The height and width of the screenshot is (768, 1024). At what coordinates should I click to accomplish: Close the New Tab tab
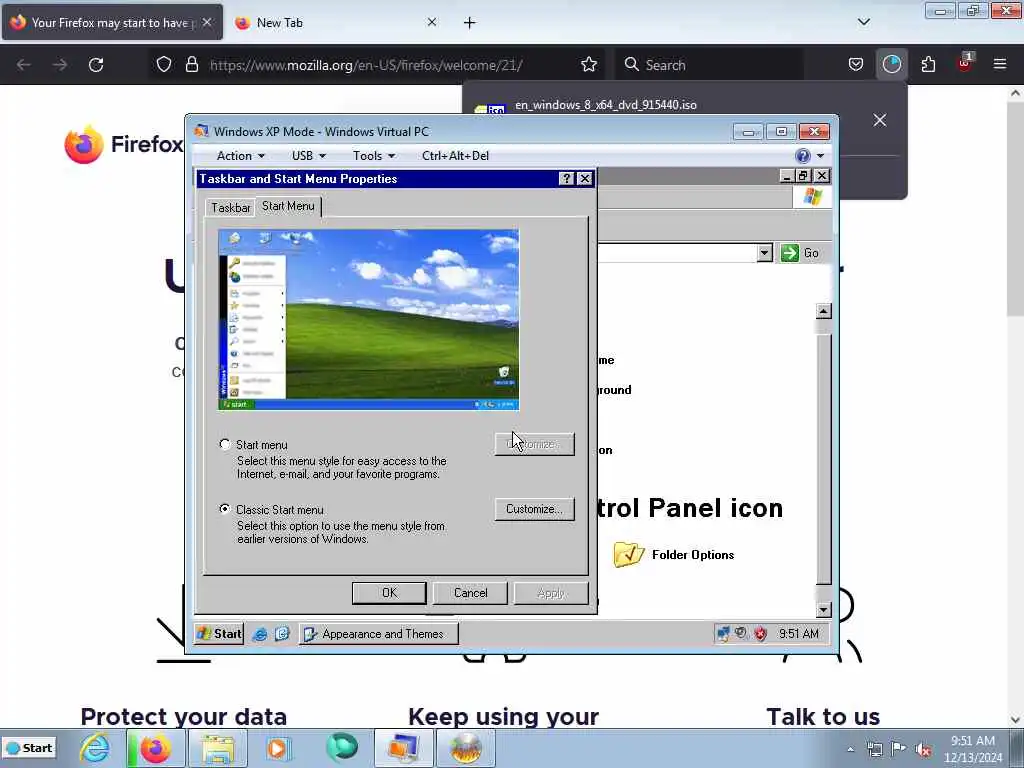click(x=432, y=22)
